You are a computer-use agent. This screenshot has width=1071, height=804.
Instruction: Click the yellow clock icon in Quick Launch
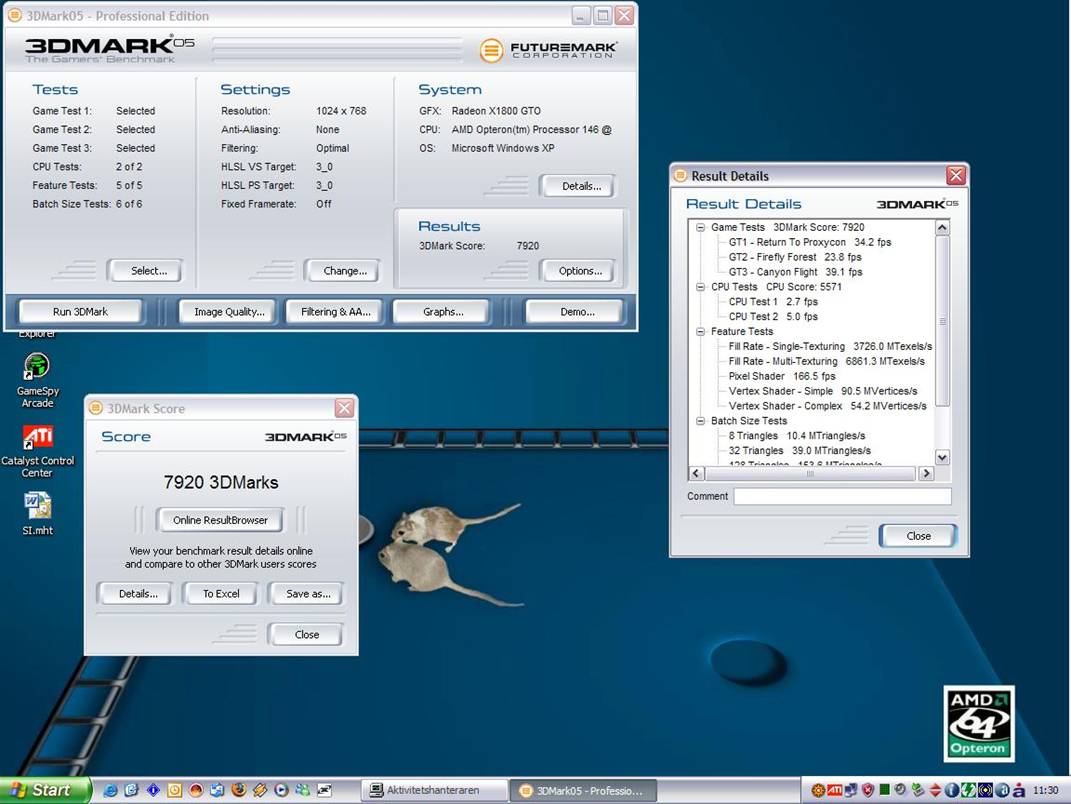click(175, 790)
